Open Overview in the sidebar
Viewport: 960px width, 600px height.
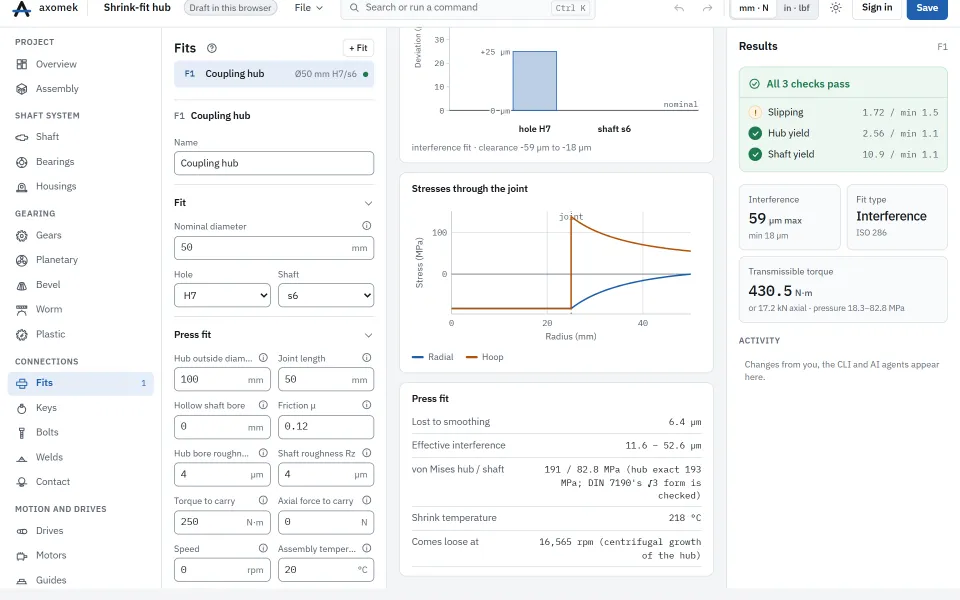81,64
